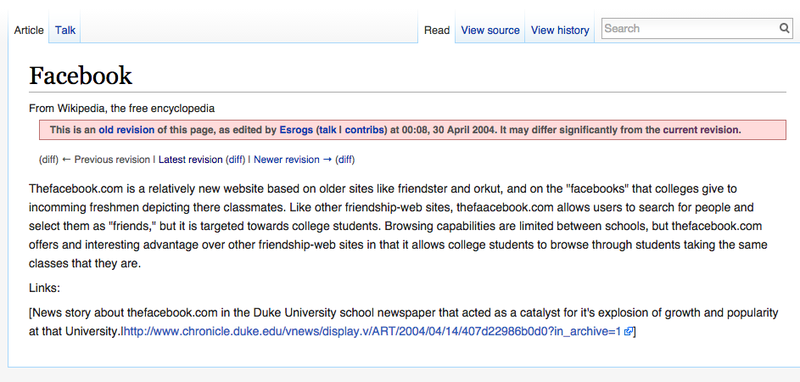Visit the Esrogs user page link

(296, 130)
